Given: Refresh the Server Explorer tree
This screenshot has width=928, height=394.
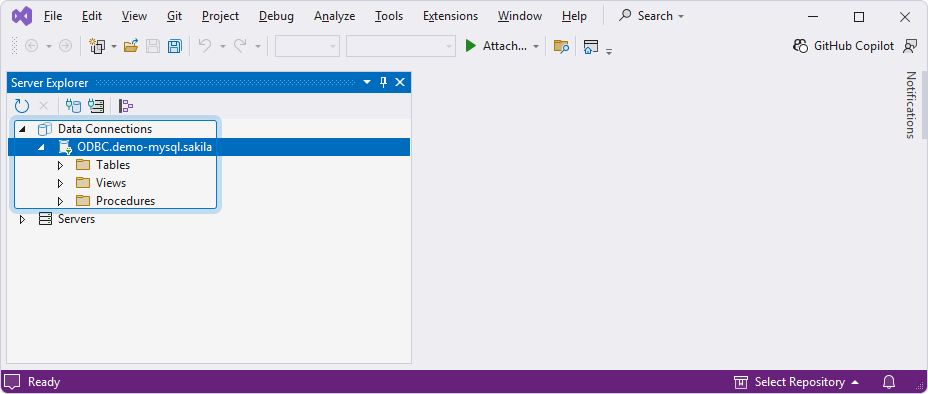Looking at the screenshot, I should pyautogui.click(x=22, y=106).
